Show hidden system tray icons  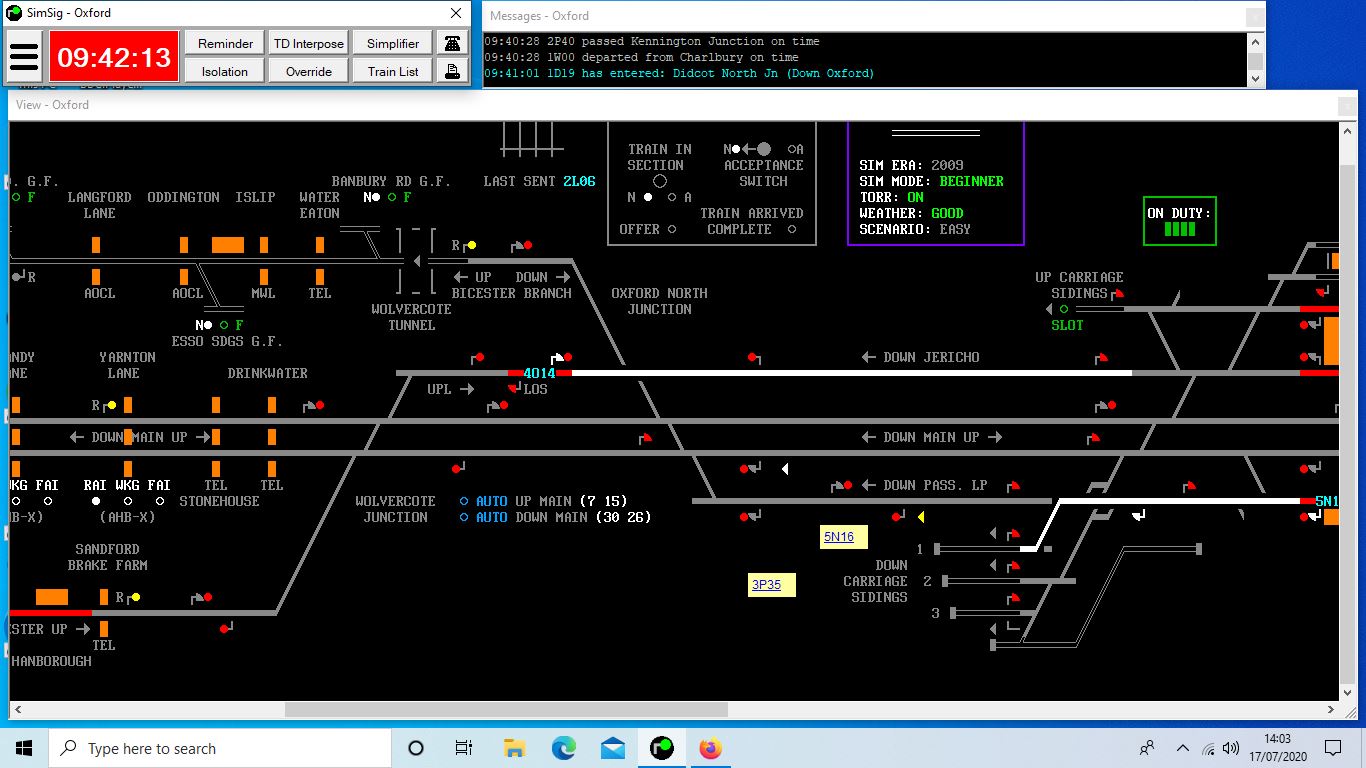(1183, 748)
